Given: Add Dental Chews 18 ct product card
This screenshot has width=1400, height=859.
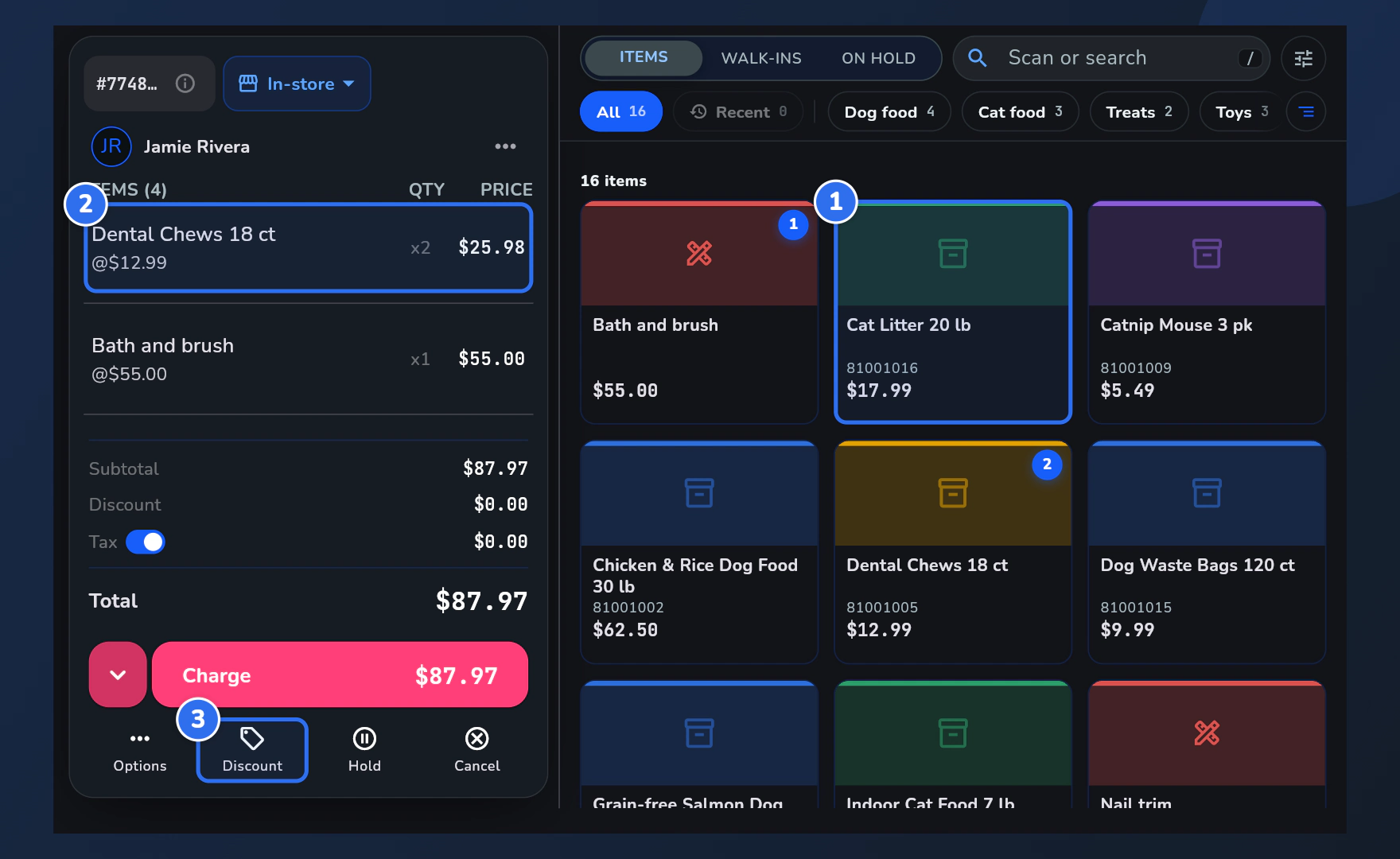Looking at the screenshot, I should pos(953,552).
